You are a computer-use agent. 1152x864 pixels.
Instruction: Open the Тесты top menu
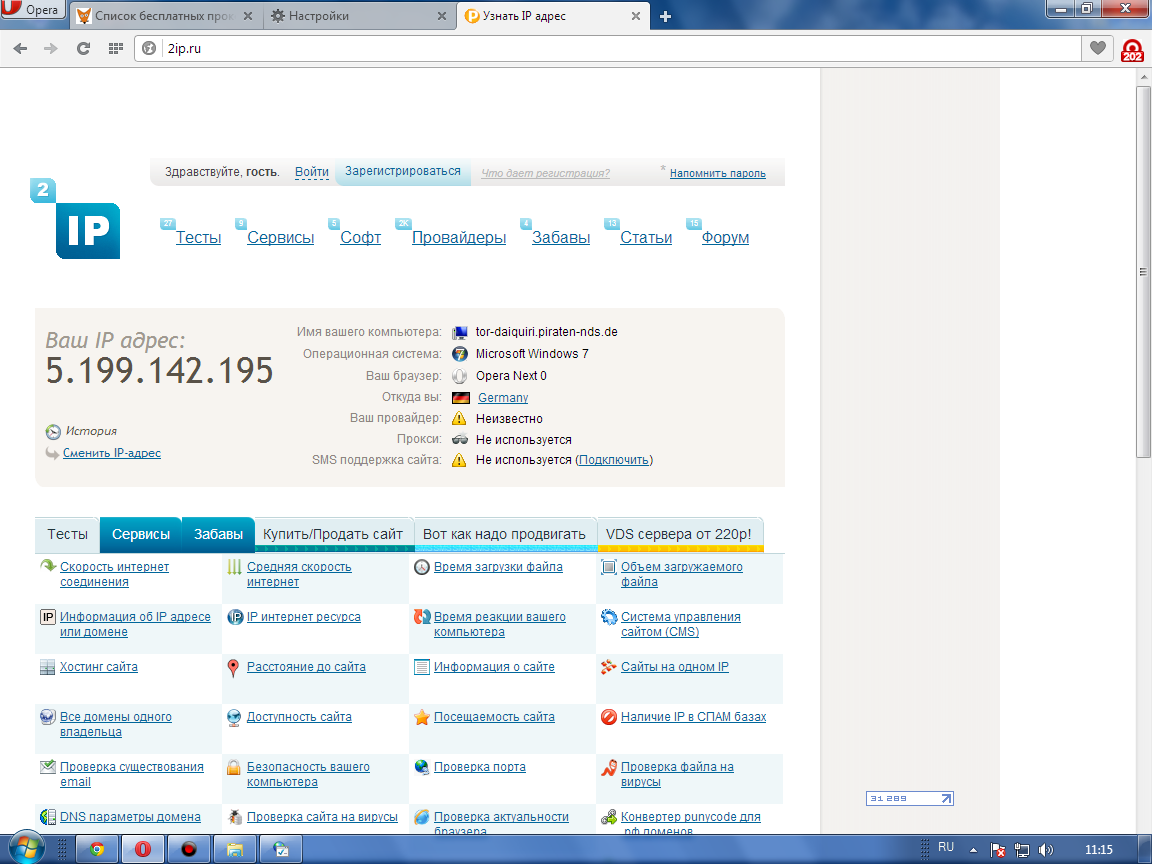pos(198,237)
